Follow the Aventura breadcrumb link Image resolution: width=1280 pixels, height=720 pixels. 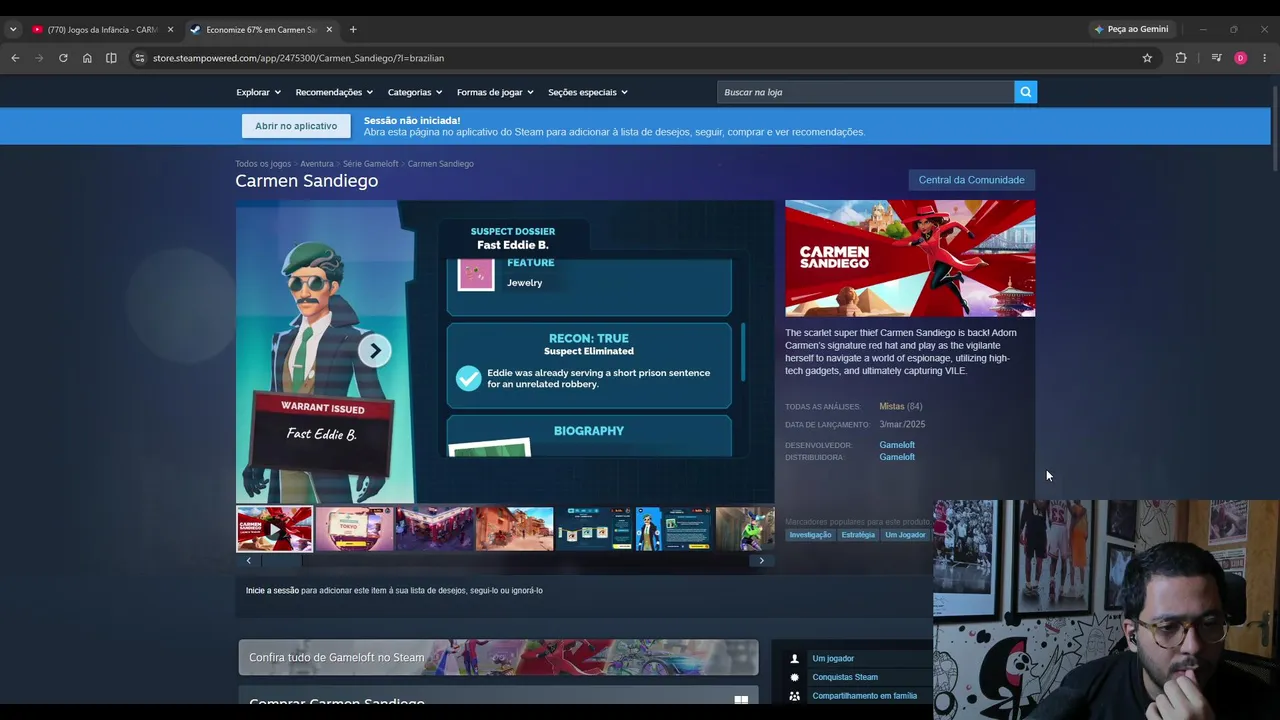point(317,164)
